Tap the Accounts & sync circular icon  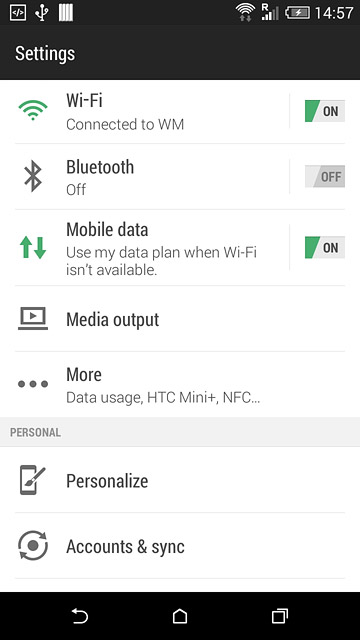[33, 545]
